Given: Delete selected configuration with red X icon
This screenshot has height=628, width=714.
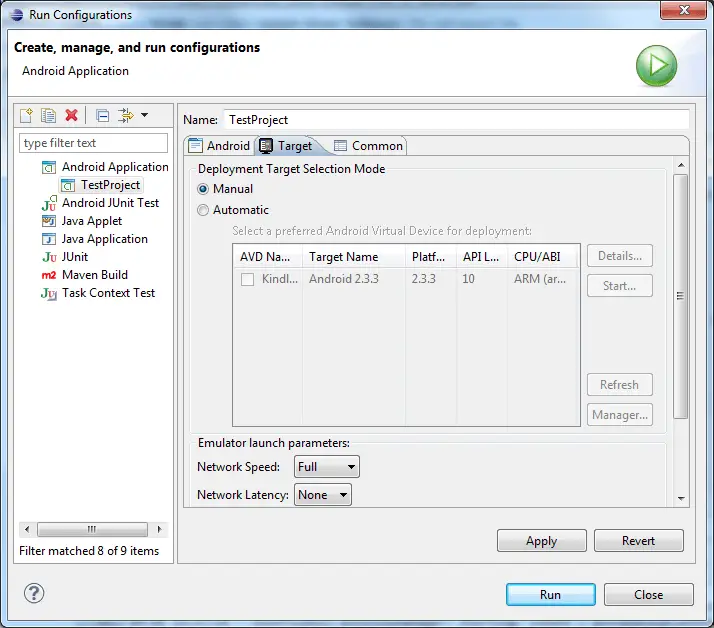Looking at the screenshot, I should click(x=71, y=116).
